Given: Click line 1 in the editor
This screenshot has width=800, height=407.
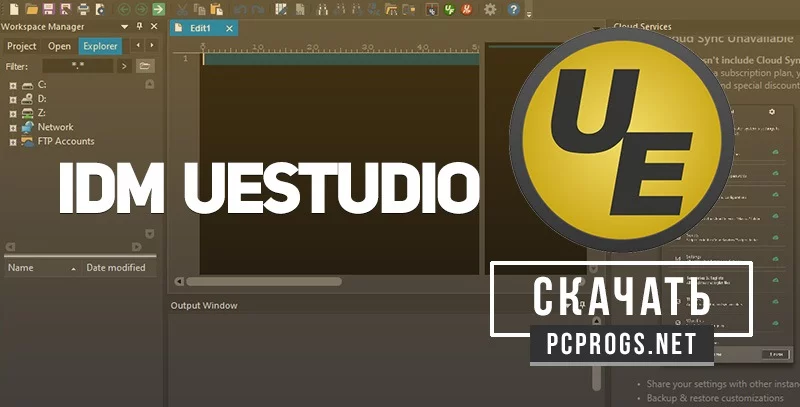Looking at the screenshot, I should point(339,59).
